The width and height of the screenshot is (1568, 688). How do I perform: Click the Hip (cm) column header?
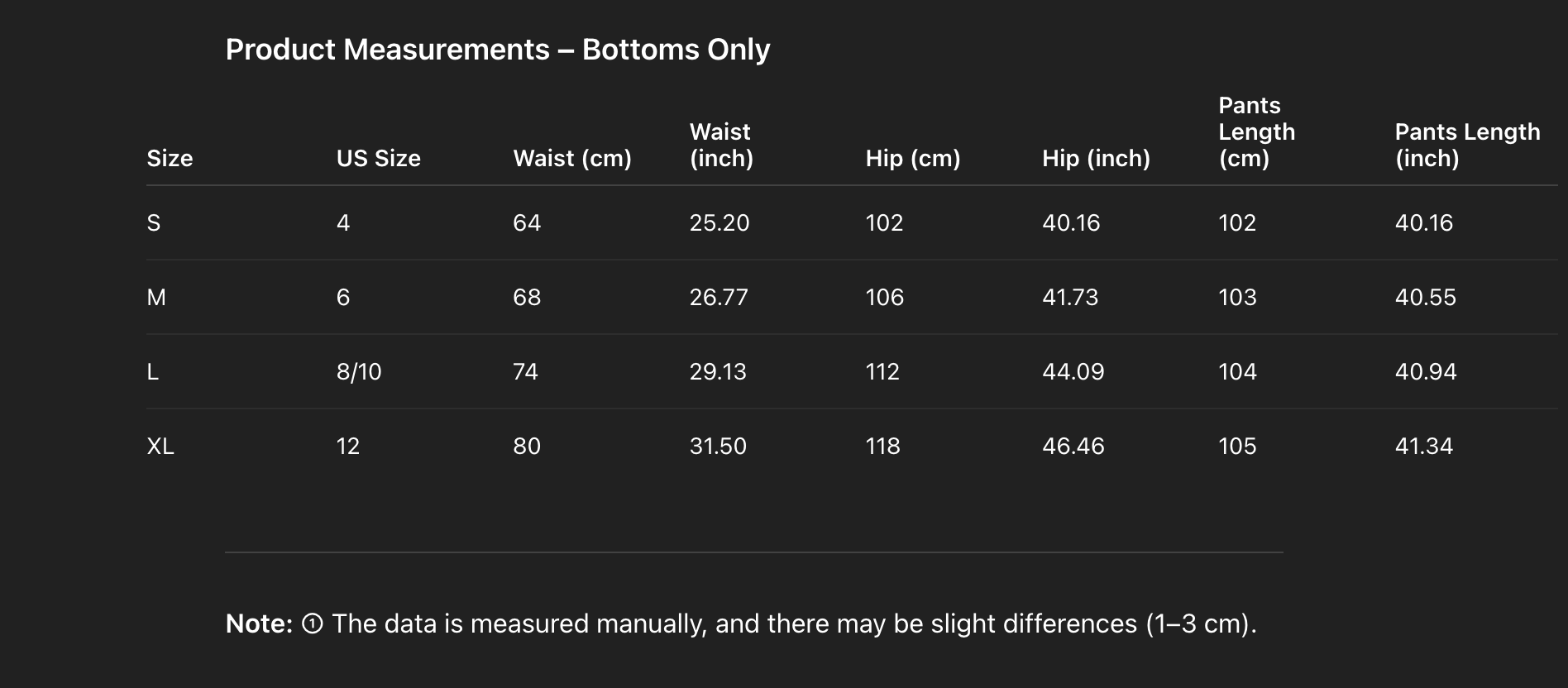click(x=912, y=158)
